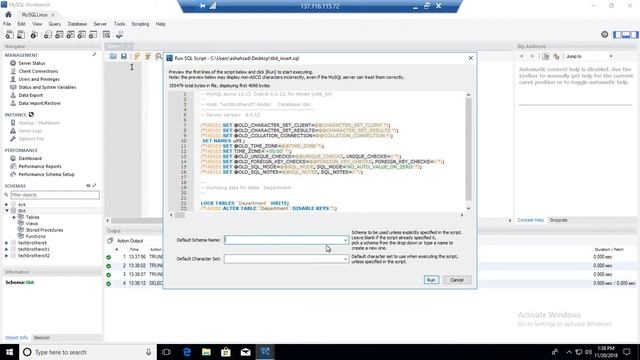
Task: Click the reconnect to DBMS toolbar icon
Action: (x=119, y=35)
